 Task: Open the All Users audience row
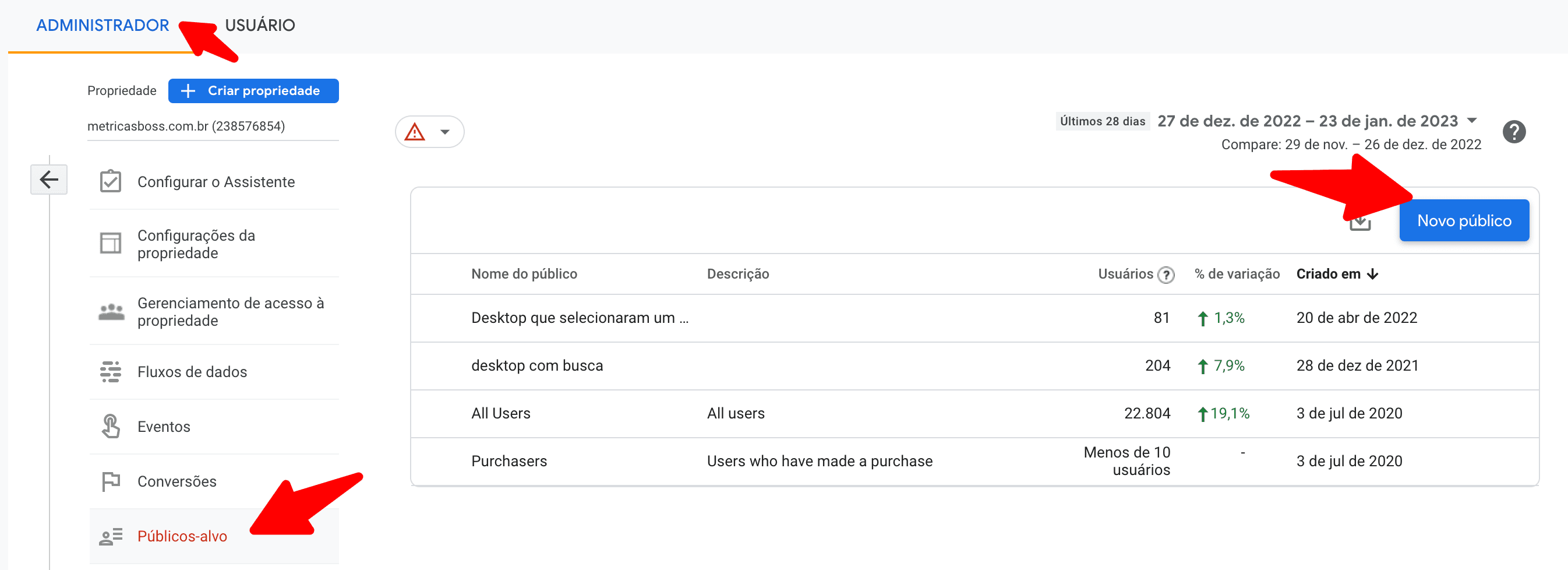pyautogui.click(x=500, y=413)
